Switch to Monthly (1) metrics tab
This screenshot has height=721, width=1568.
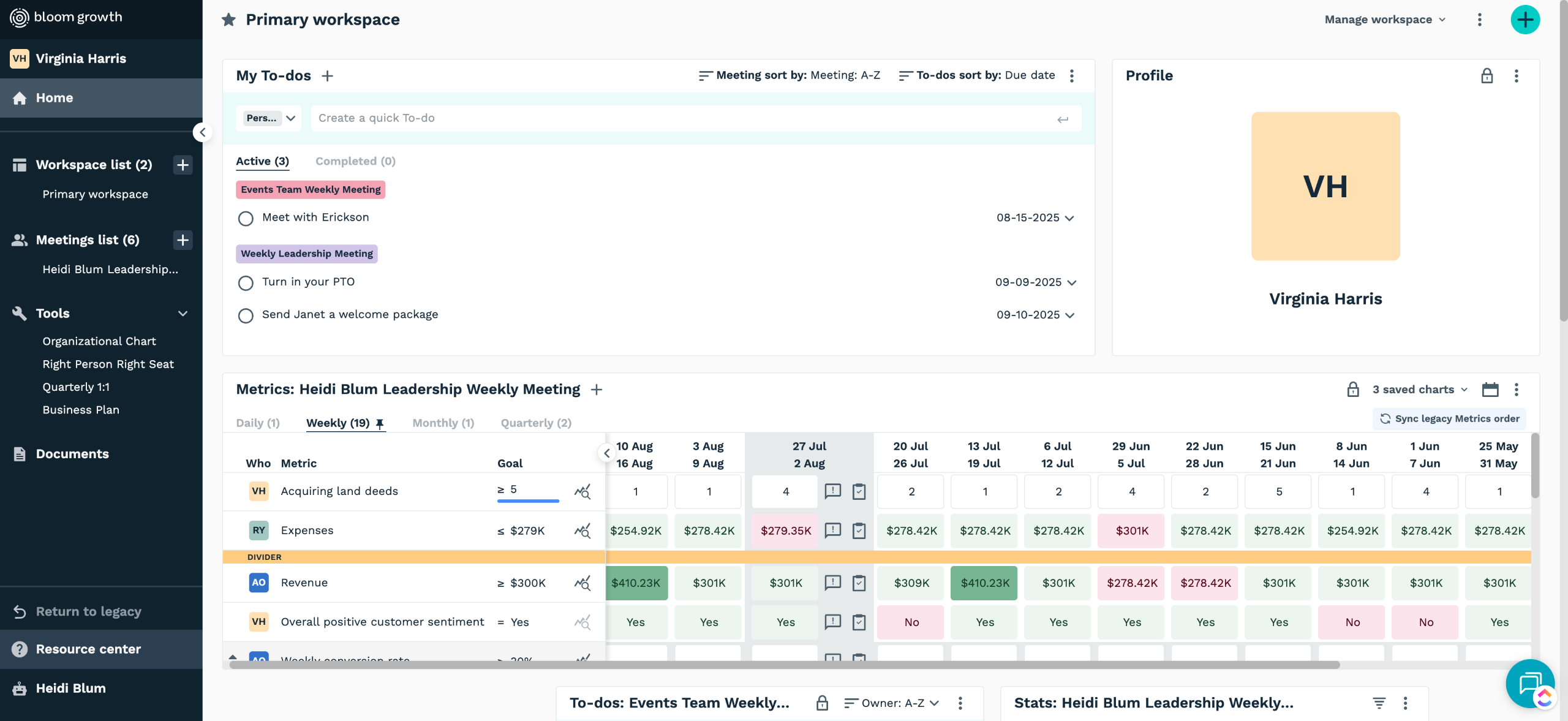[443, 423]
